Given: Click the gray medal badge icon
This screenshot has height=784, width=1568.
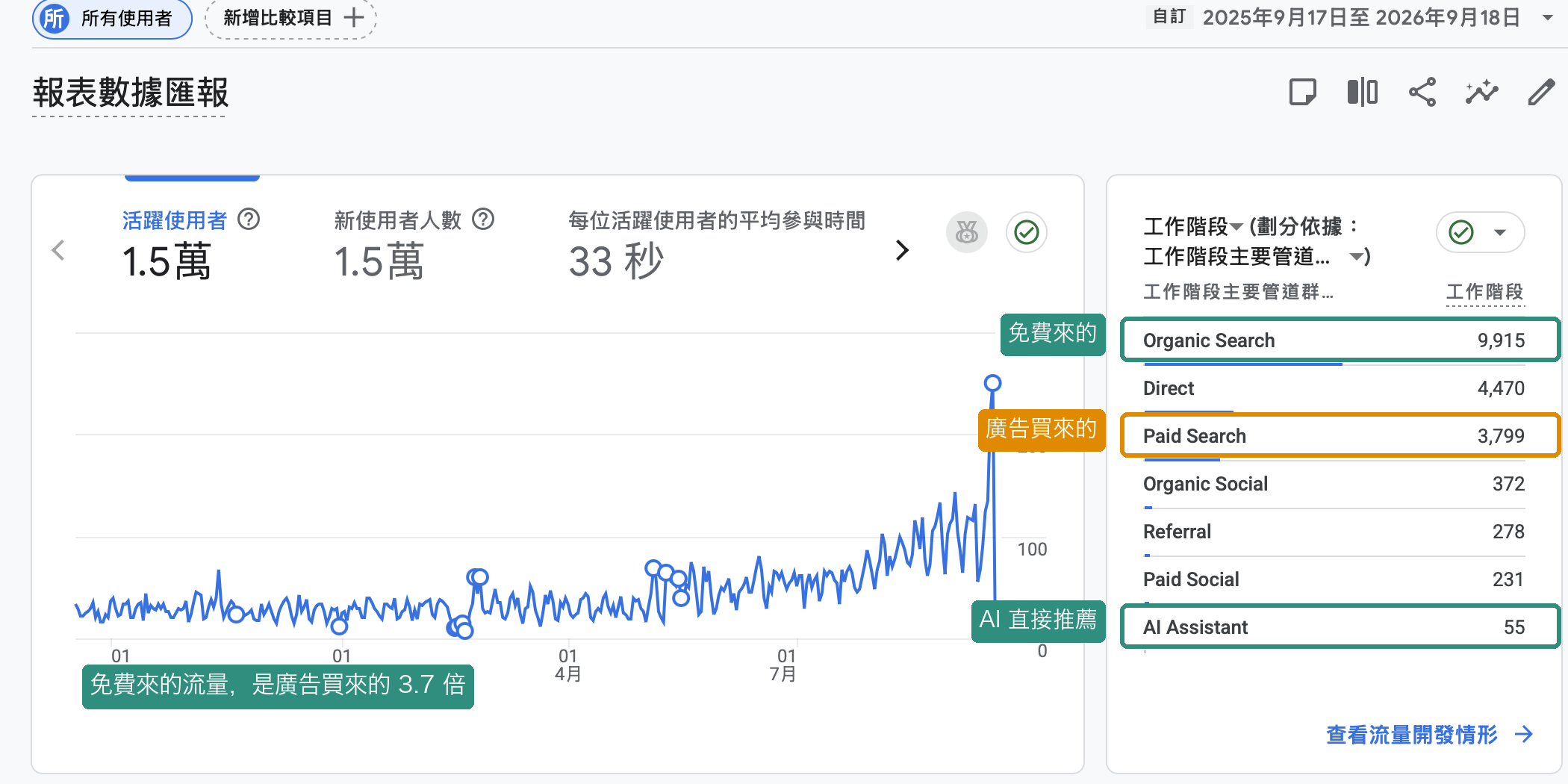Looking at the screenshot, I should (967, 232).
